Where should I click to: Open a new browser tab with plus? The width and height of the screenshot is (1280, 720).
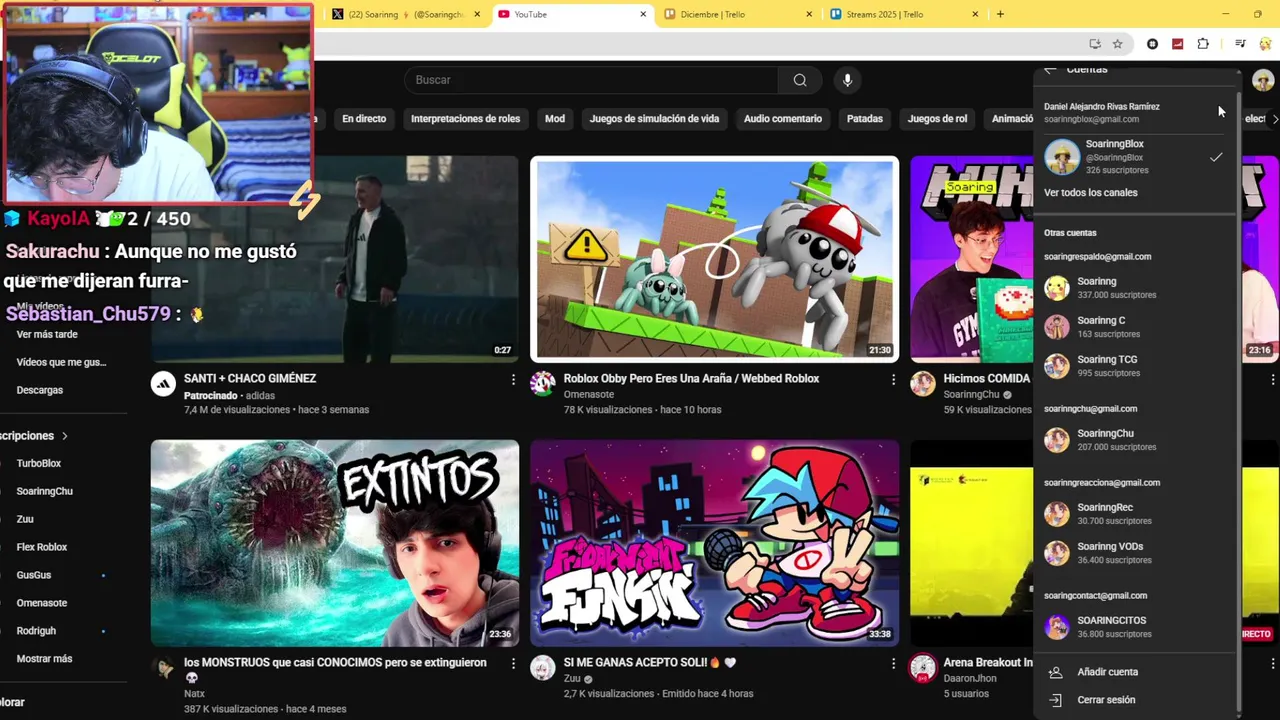coord(1000,14)
